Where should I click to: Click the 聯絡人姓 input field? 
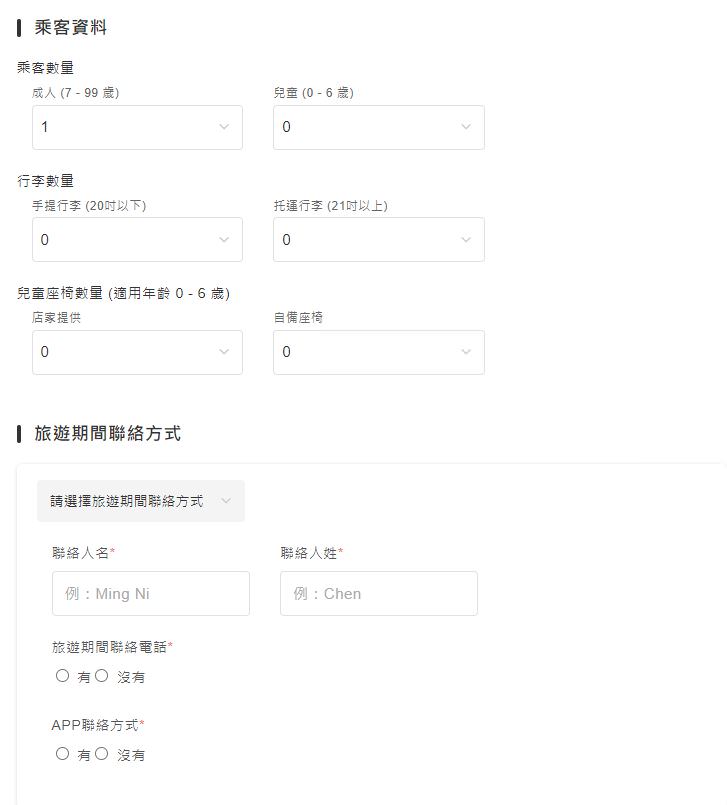point(378,593)
